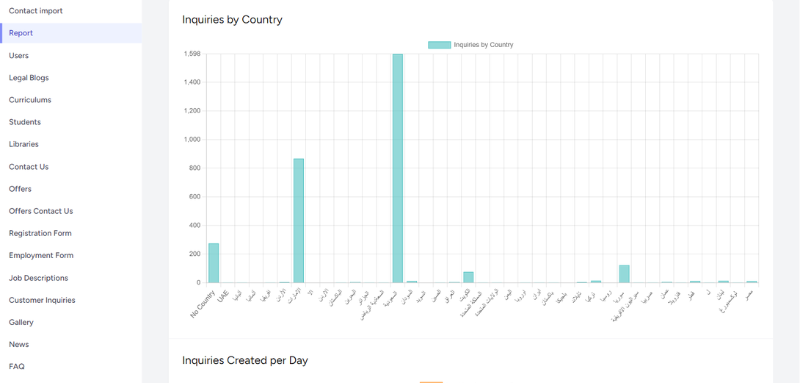The height and width of the screenshot is (383, 800).
Task: Open Customer Inquiries section
Action: point(42,300)
